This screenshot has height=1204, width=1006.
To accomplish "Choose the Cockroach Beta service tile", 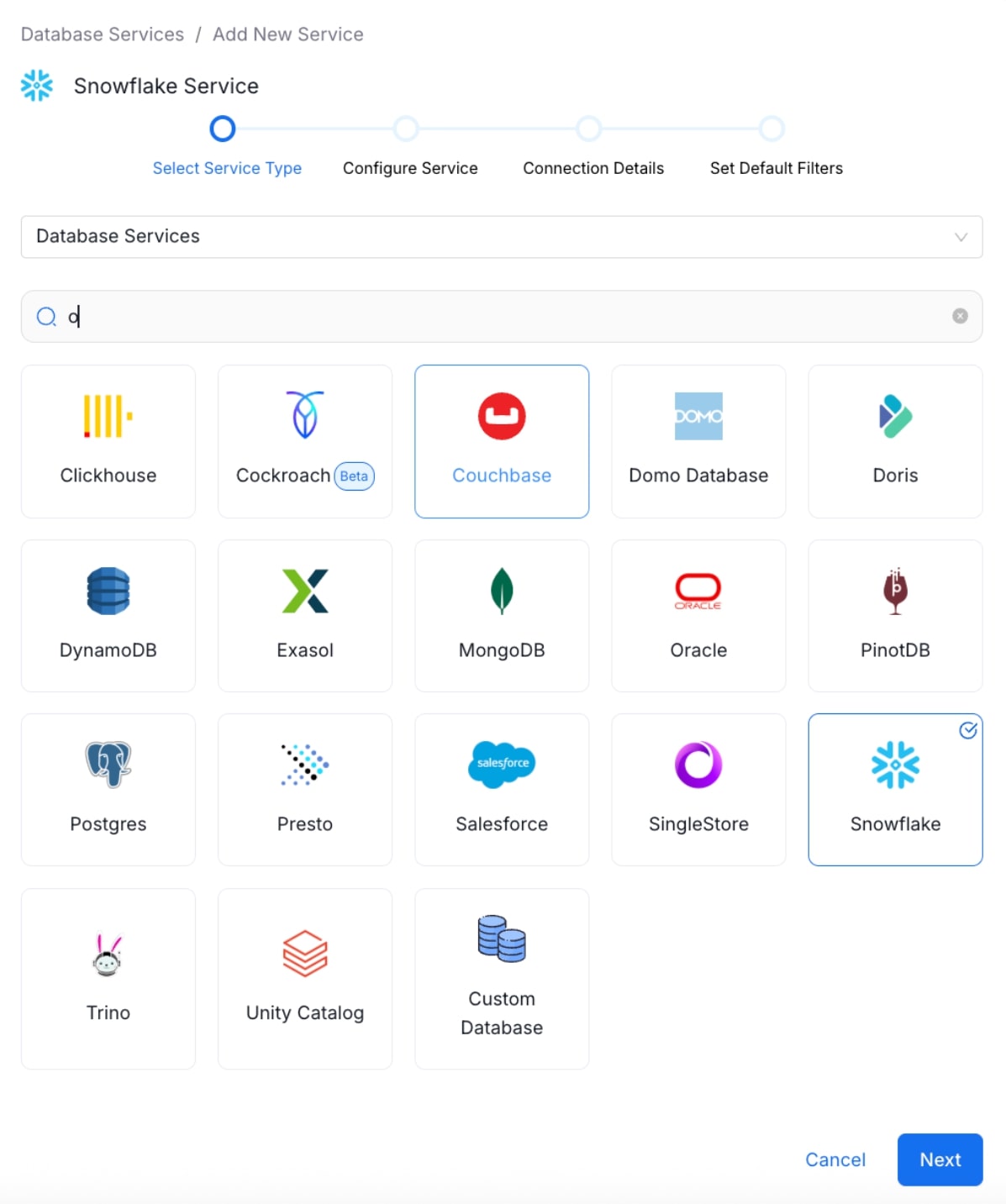I will 304,441.
